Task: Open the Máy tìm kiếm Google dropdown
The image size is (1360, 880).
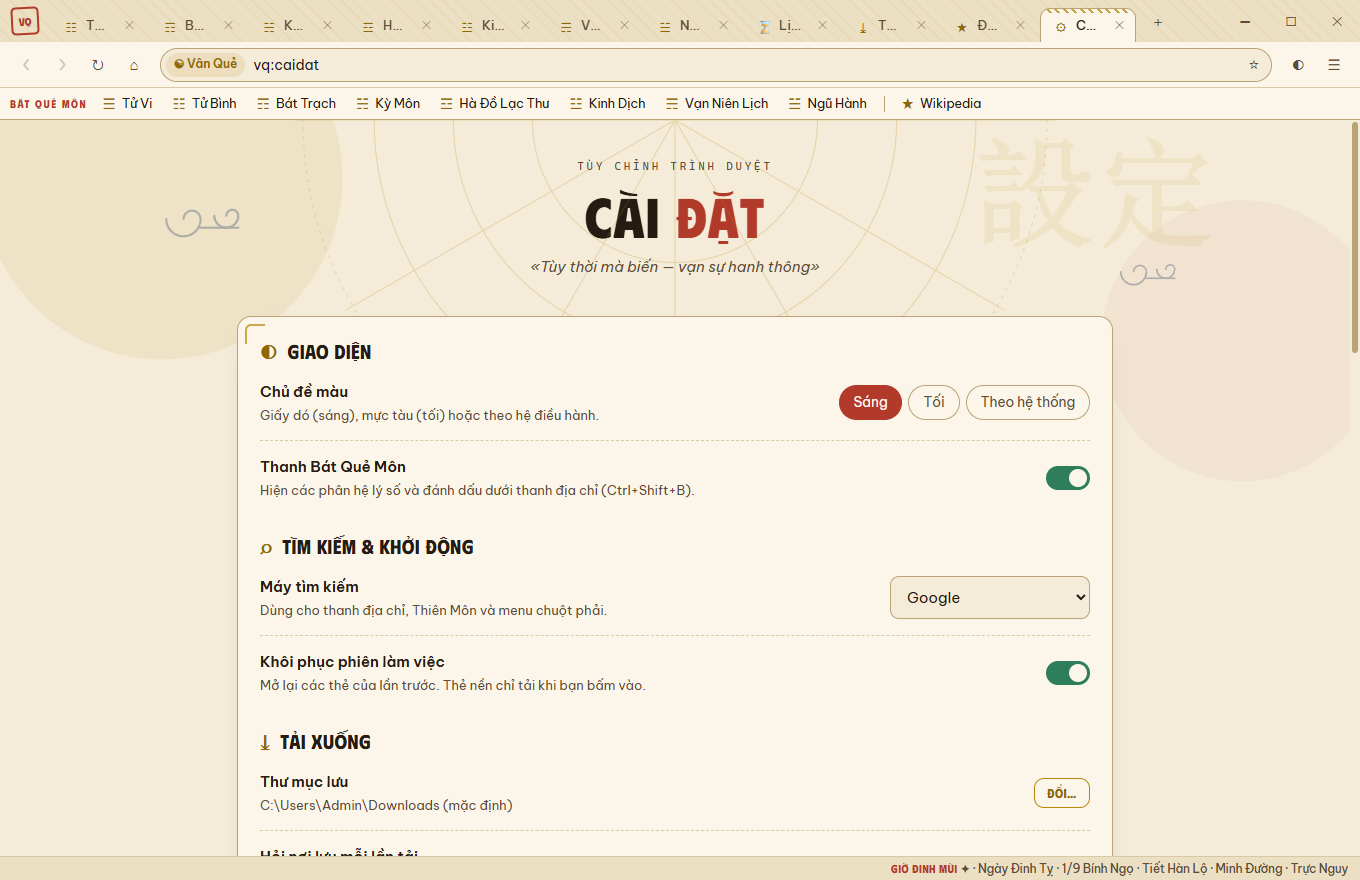Action: (x=990, y=597)
